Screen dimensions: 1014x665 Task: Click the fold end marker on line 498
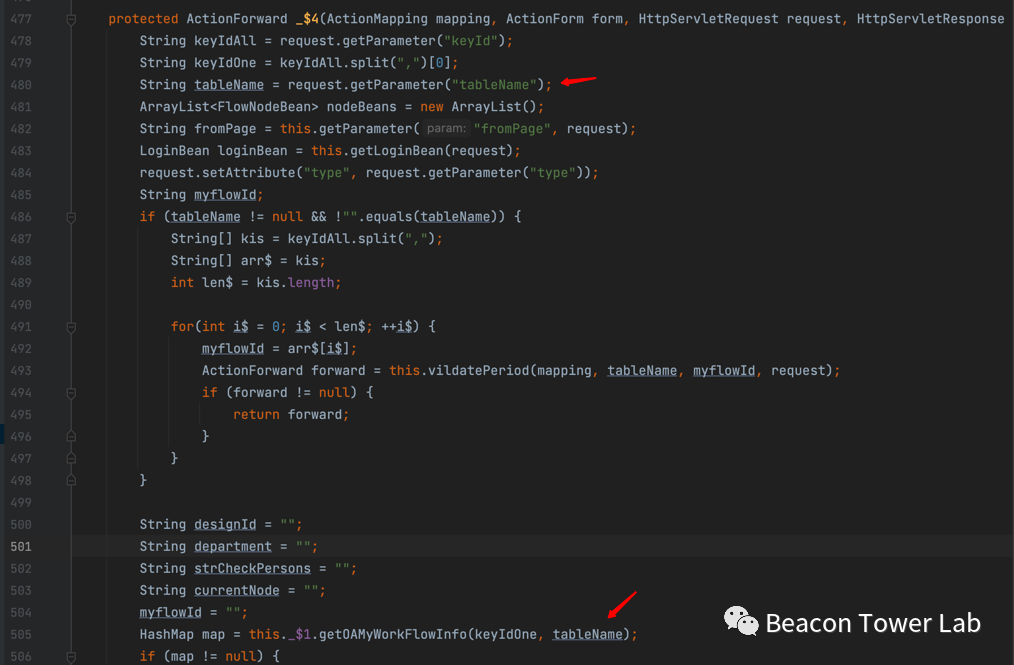pyautogui.click(x=71, y=480)
